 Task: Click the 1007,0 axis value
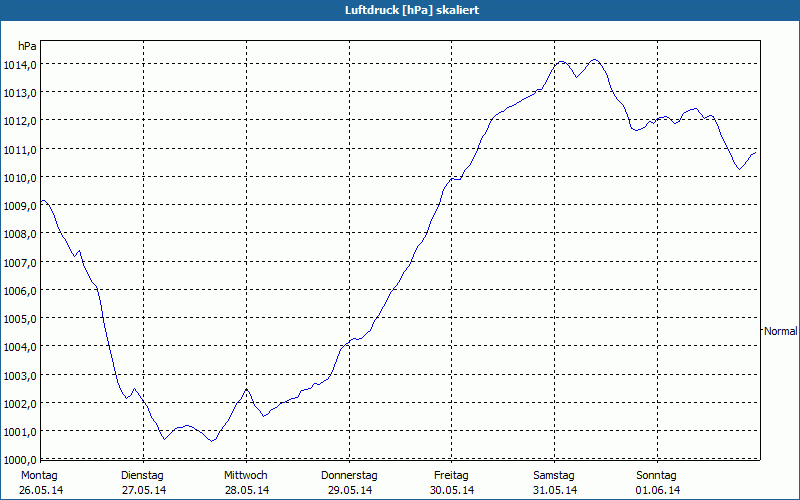[x=20, y=263]
